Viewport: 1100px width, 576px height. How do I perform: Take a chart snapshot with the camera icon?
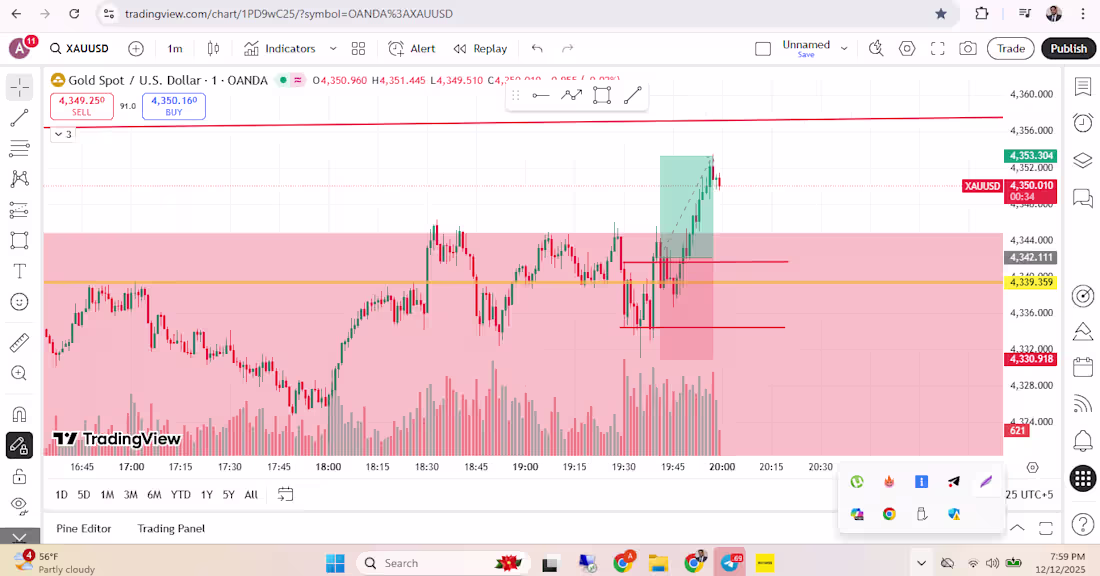(968, 48)
